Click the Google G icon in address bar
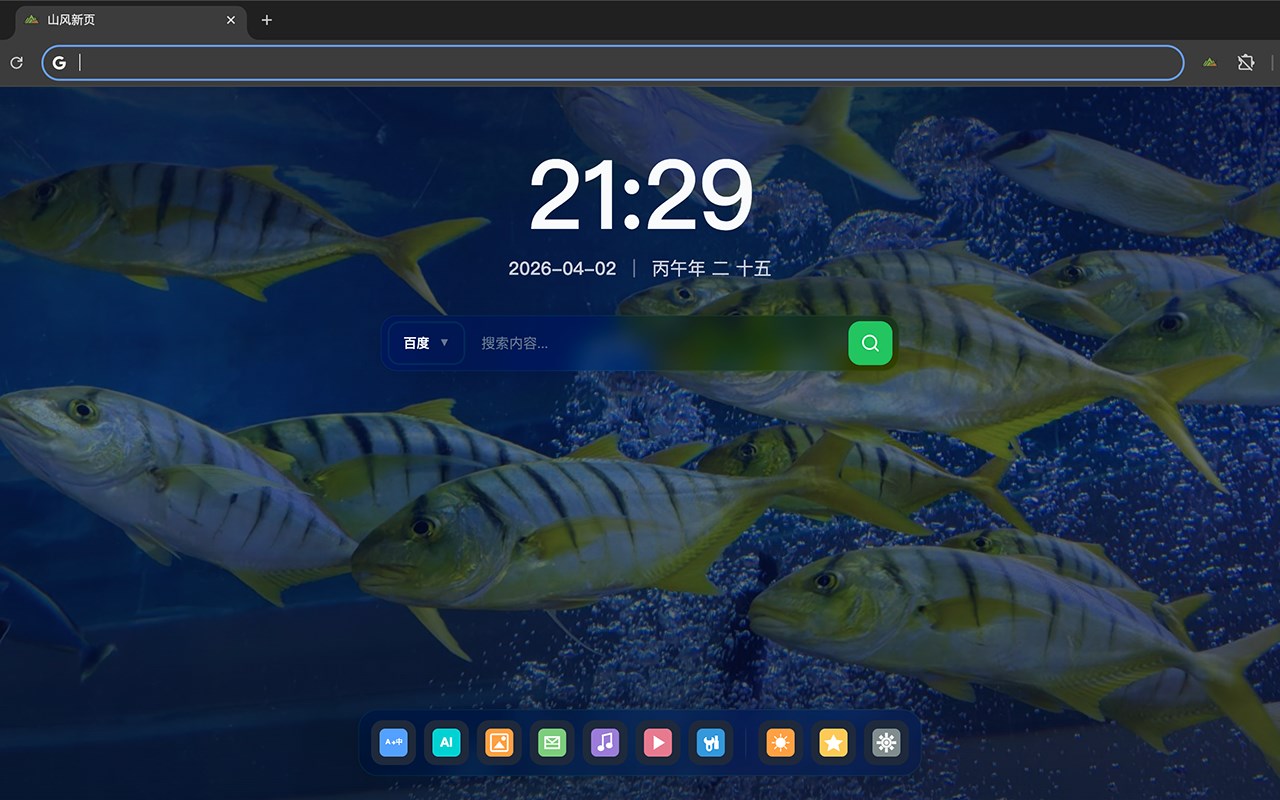The height and width of the screenshot is (800, 1280). coord(60,63)
